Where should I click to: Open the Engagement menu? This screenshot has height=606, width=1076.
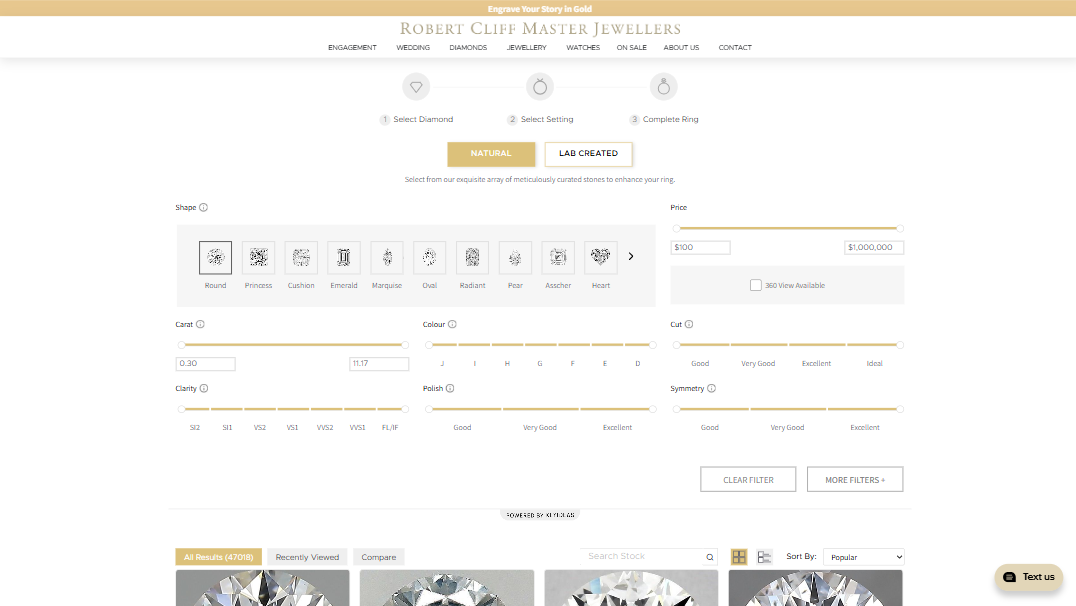tap(352, 48)
